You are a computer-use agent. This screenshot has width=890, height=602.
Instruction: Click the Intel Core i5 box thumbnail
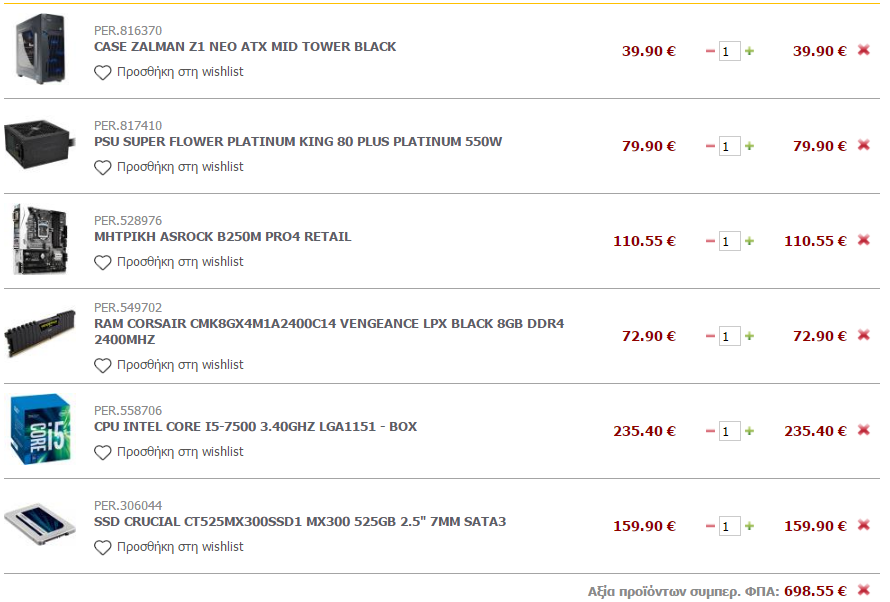(40, 430)
